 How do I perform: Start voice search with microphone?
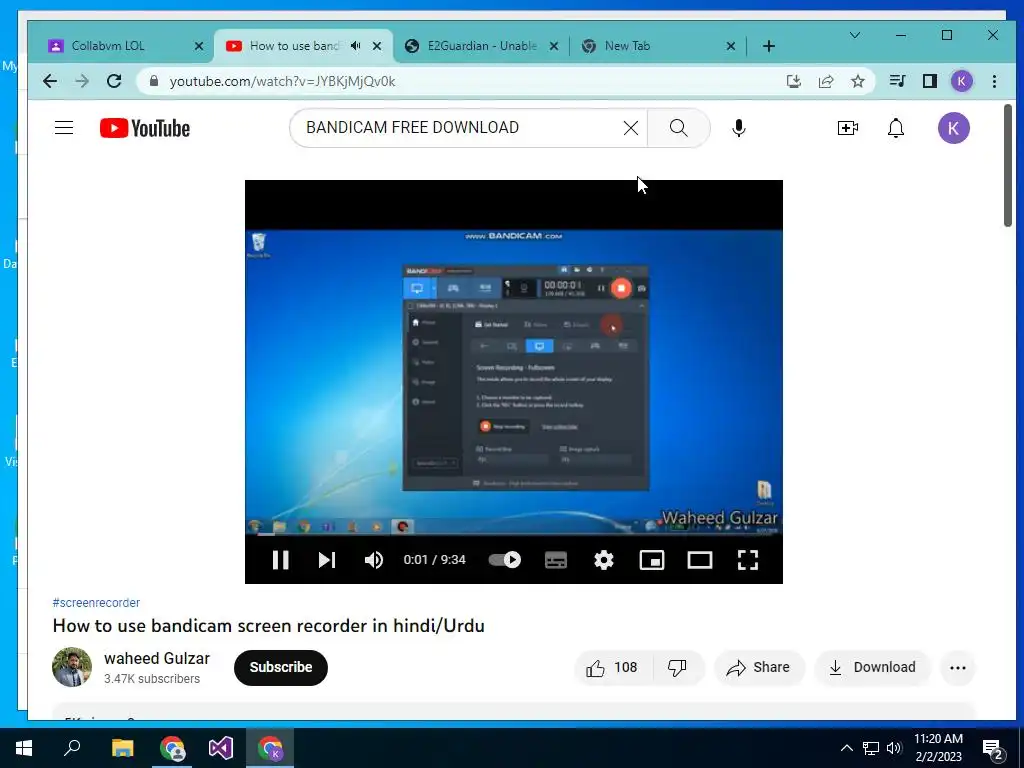click(739, 128)
